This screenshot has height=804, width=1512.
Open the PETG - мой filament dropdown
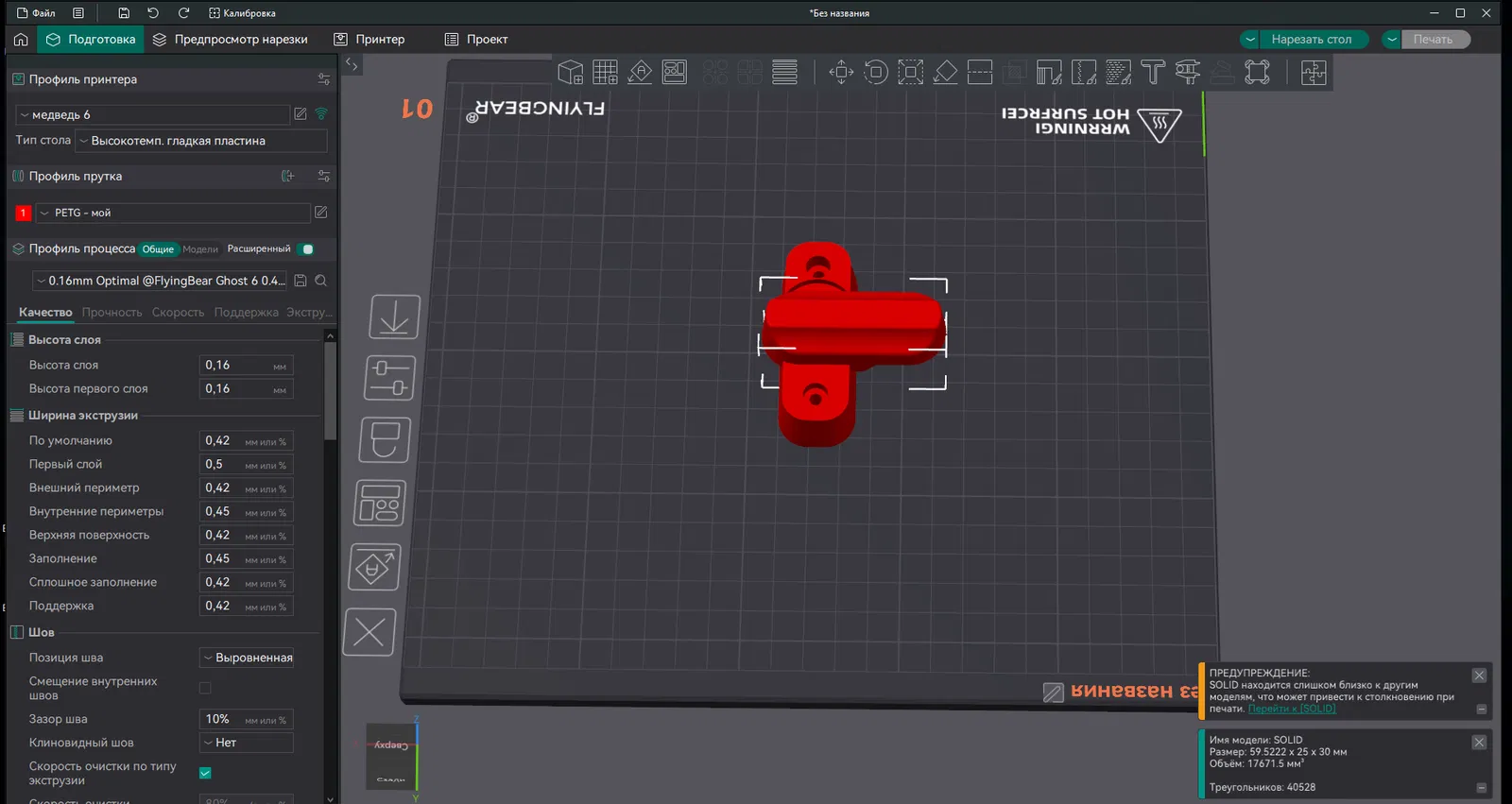(173, 213)
